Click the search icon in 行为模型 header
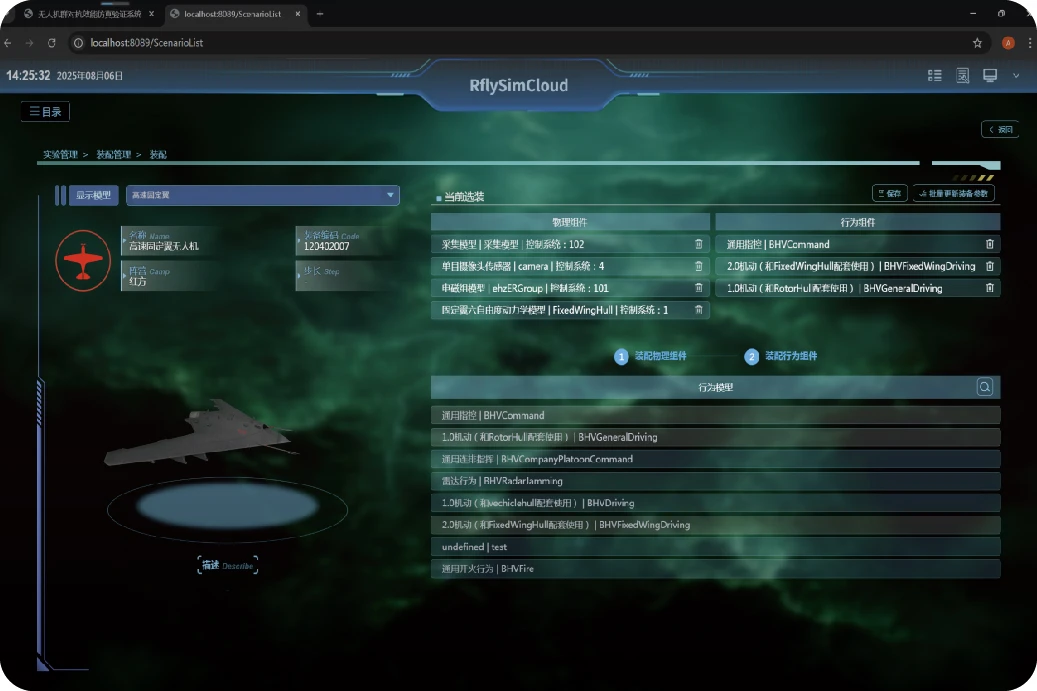The width and height of the screenshot is (1037, 691). pos(984,387)
